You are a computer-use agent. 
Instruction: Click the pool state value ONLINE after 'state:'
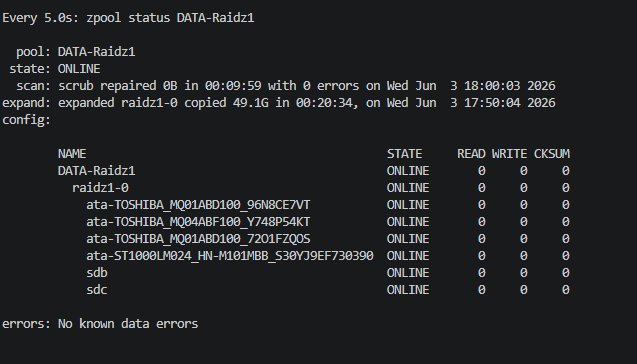79,69
